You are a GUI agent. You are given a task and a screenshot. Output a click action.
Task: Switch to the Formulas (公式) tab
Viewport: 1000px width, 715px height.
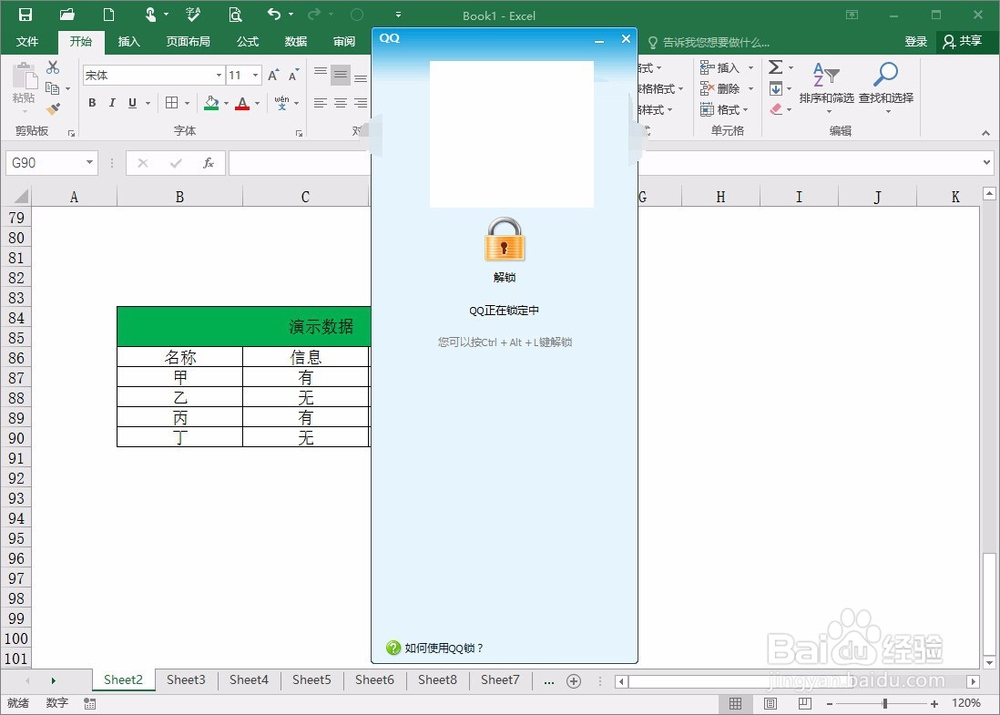tap(247, 41)
